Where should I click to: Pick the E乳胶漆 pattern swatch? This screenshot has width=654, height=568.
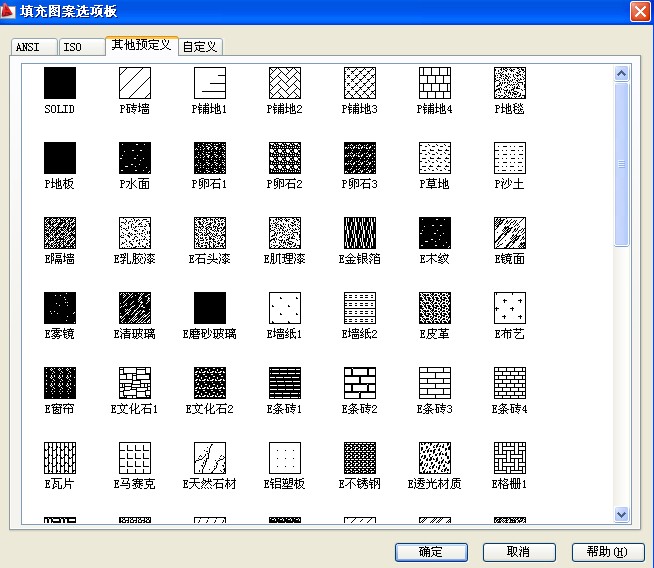pyautogui.click(x=135, y=233)
